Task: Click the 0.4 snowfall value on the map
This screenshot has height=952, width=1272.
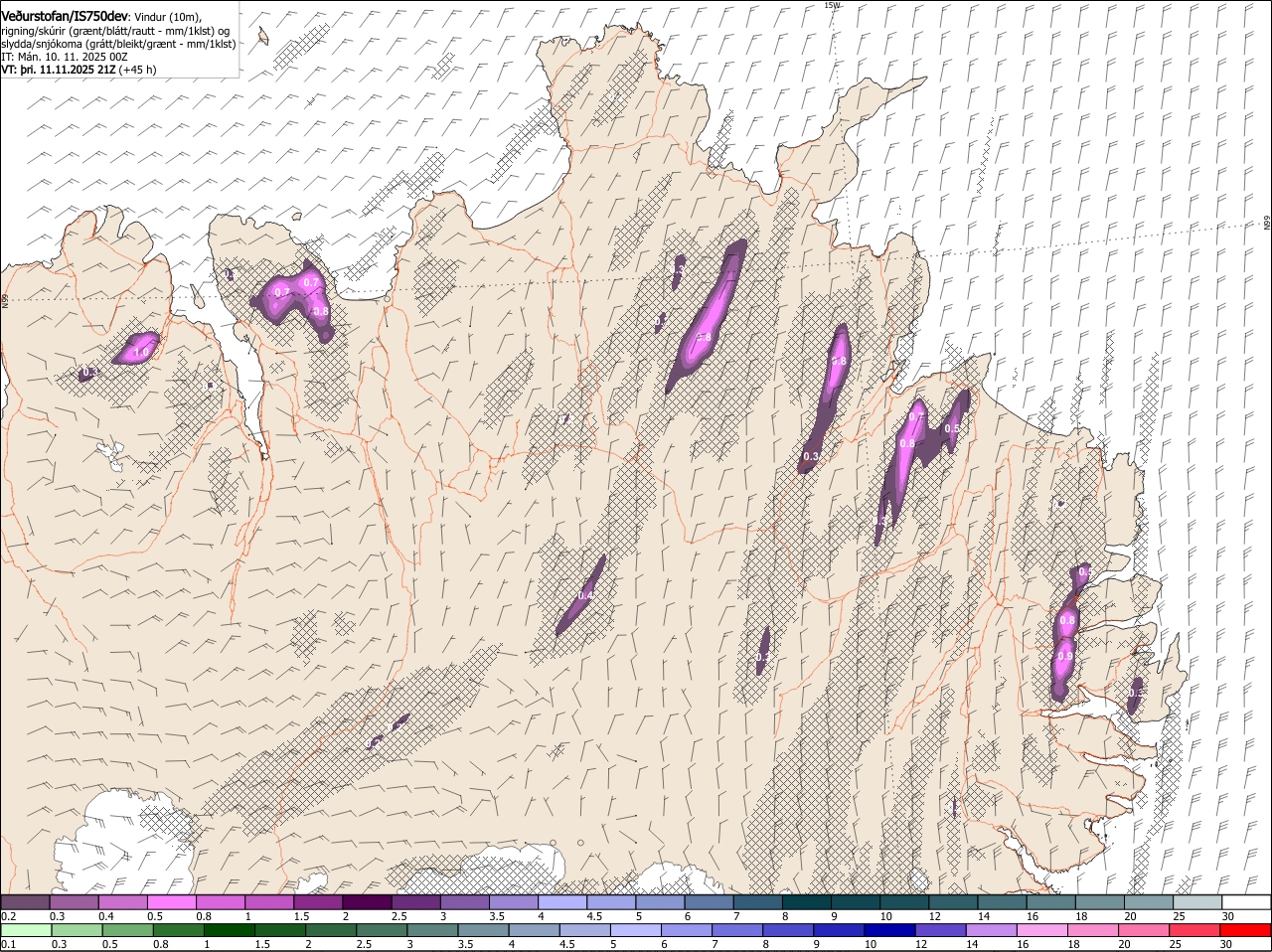Action: [586, 595]
